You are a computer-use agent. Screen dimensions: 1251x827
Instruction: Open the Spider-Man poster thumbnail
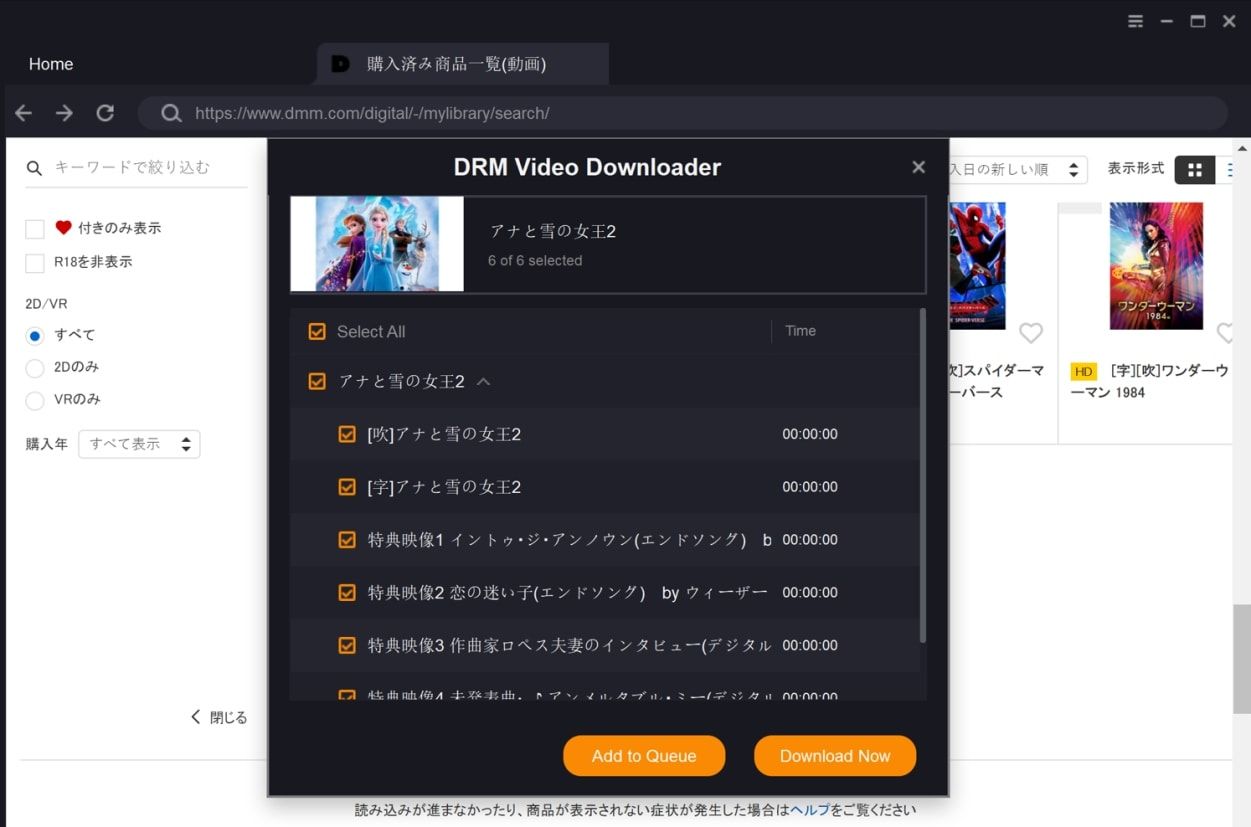coord(977,266)
